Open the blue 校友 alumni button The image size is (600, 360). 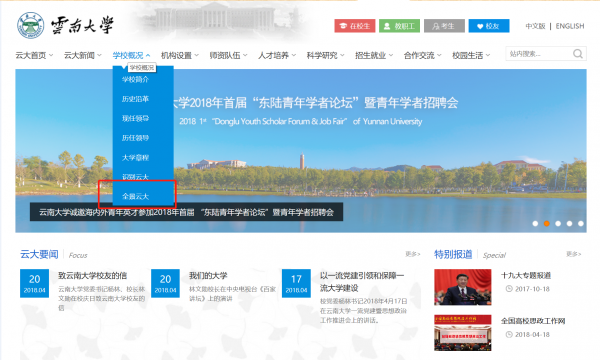489,26
